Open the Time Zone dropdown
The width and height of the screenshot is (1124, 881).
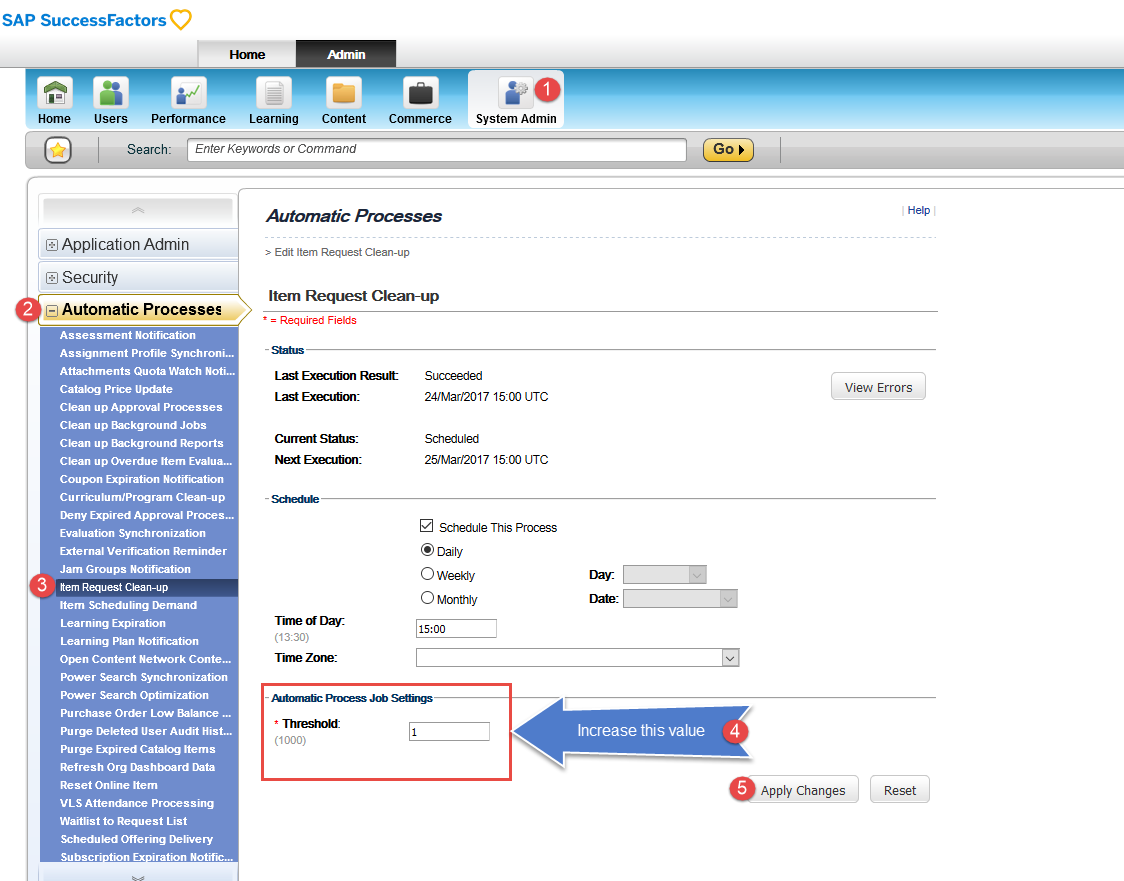(577, 657)
